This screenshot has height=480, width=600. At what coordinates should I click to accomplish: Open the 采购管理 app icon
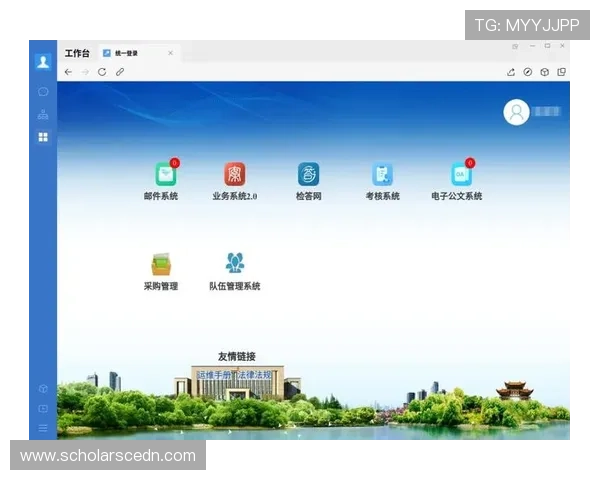(x=161, y=264)
